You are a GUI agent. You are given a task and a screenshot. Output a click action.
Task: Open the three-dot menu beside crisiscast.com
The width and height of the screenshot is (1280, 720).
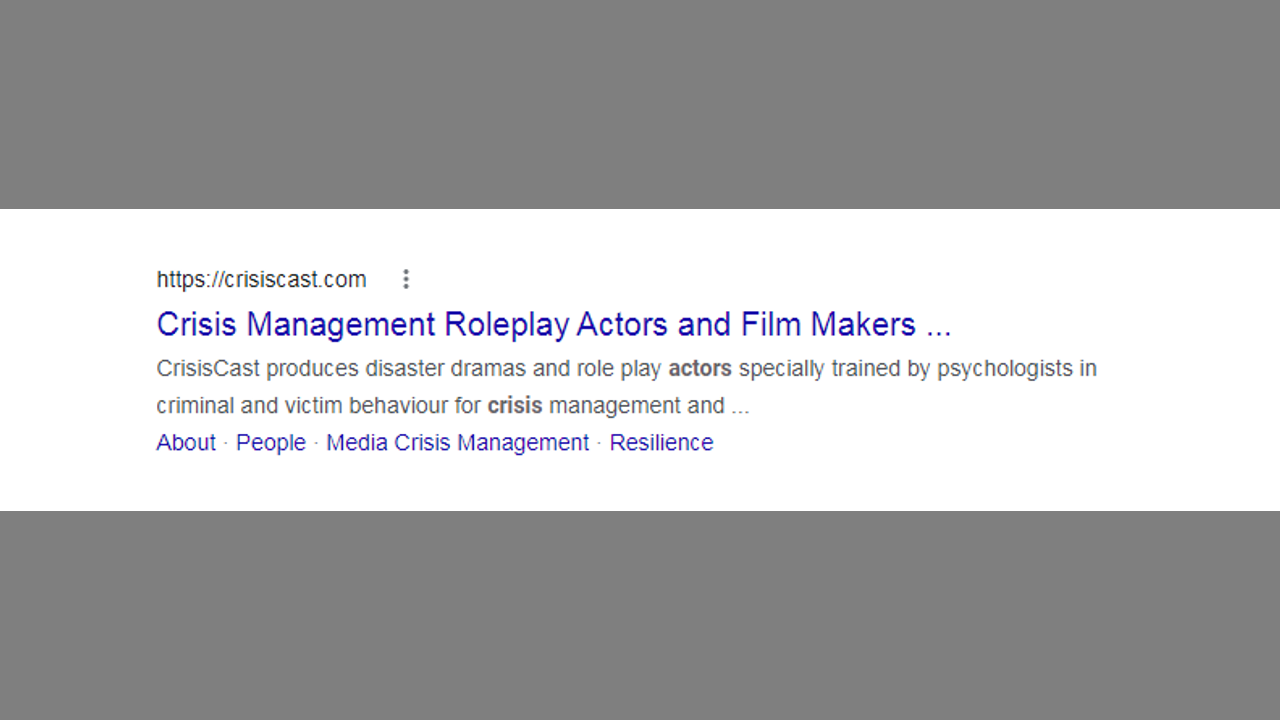point(406,280)
